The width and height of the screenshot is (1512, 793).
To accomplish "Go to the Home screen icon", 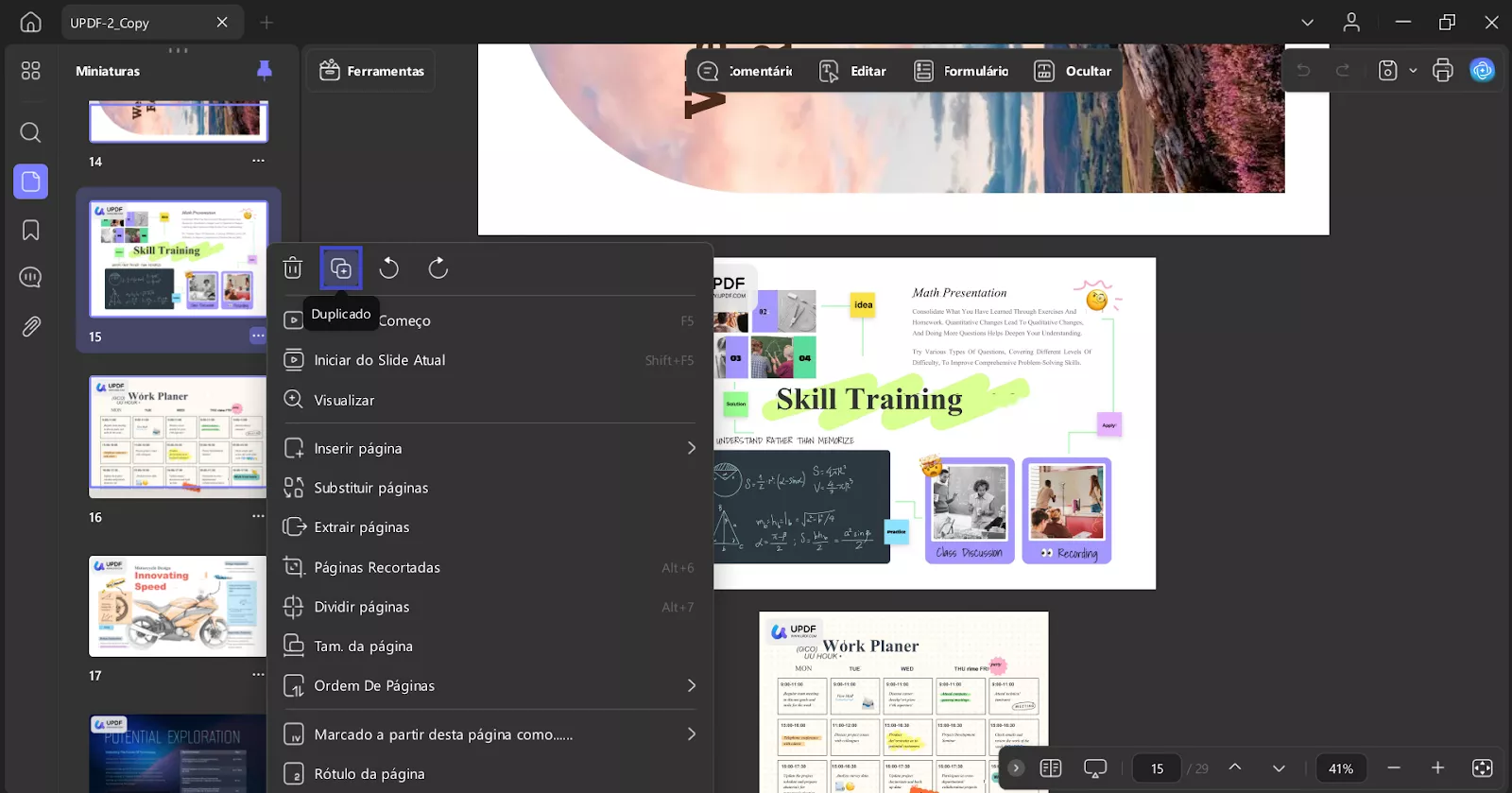I will tap(30, 22).
